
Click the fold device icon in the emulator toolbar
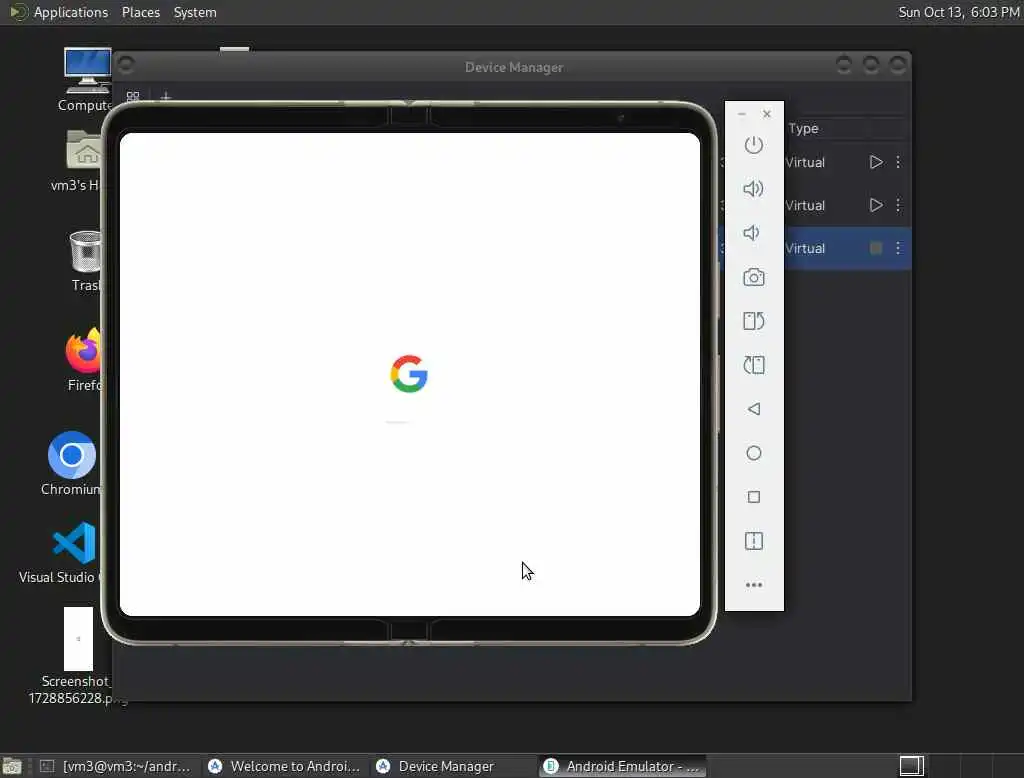[754, 541]
